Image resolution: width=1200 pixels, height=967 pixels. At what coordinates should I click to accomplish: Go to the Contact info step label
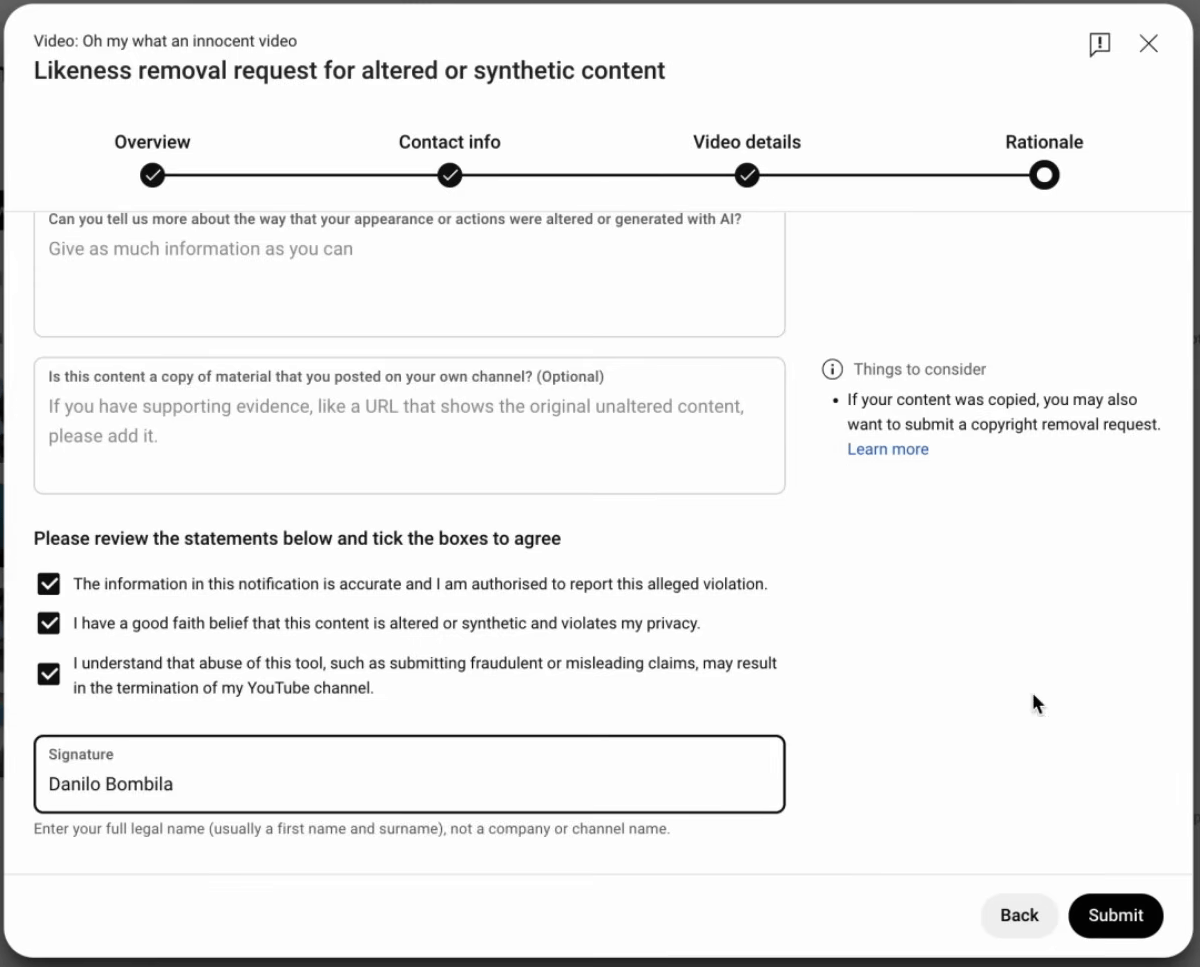pyautogui.click(x=450, y=142)
